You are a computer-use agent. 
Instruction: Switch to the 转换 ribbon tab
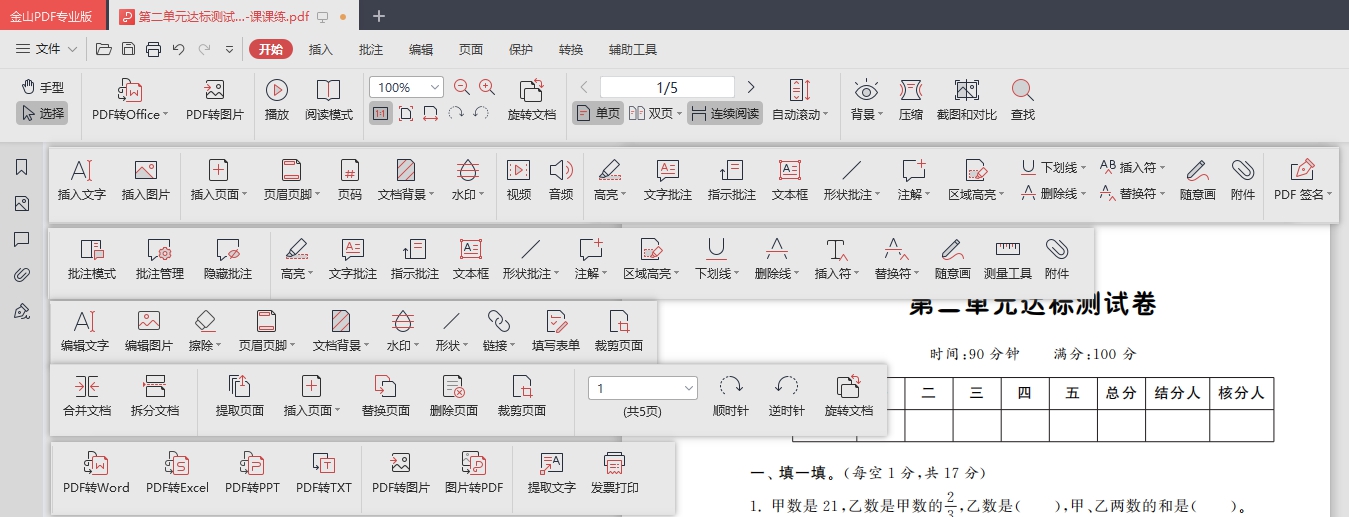tap(571, 49)
